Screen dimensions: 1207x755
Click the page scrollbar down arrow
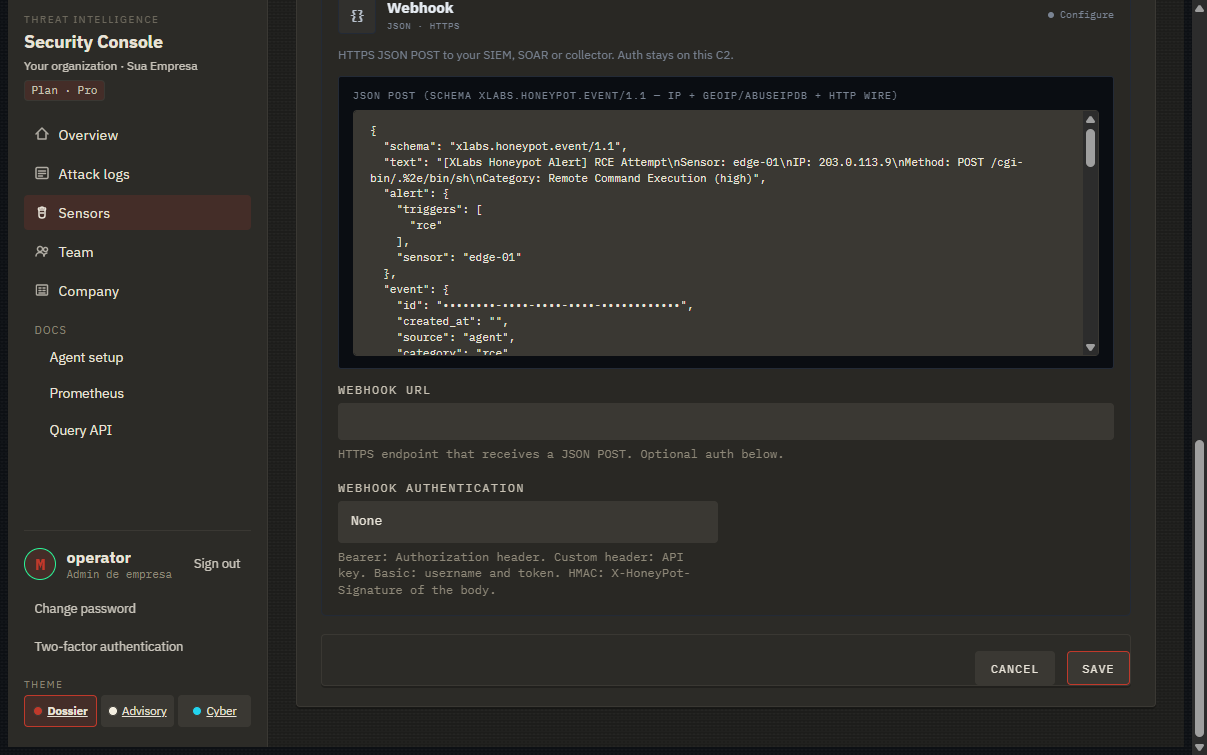coord(1199,746)
